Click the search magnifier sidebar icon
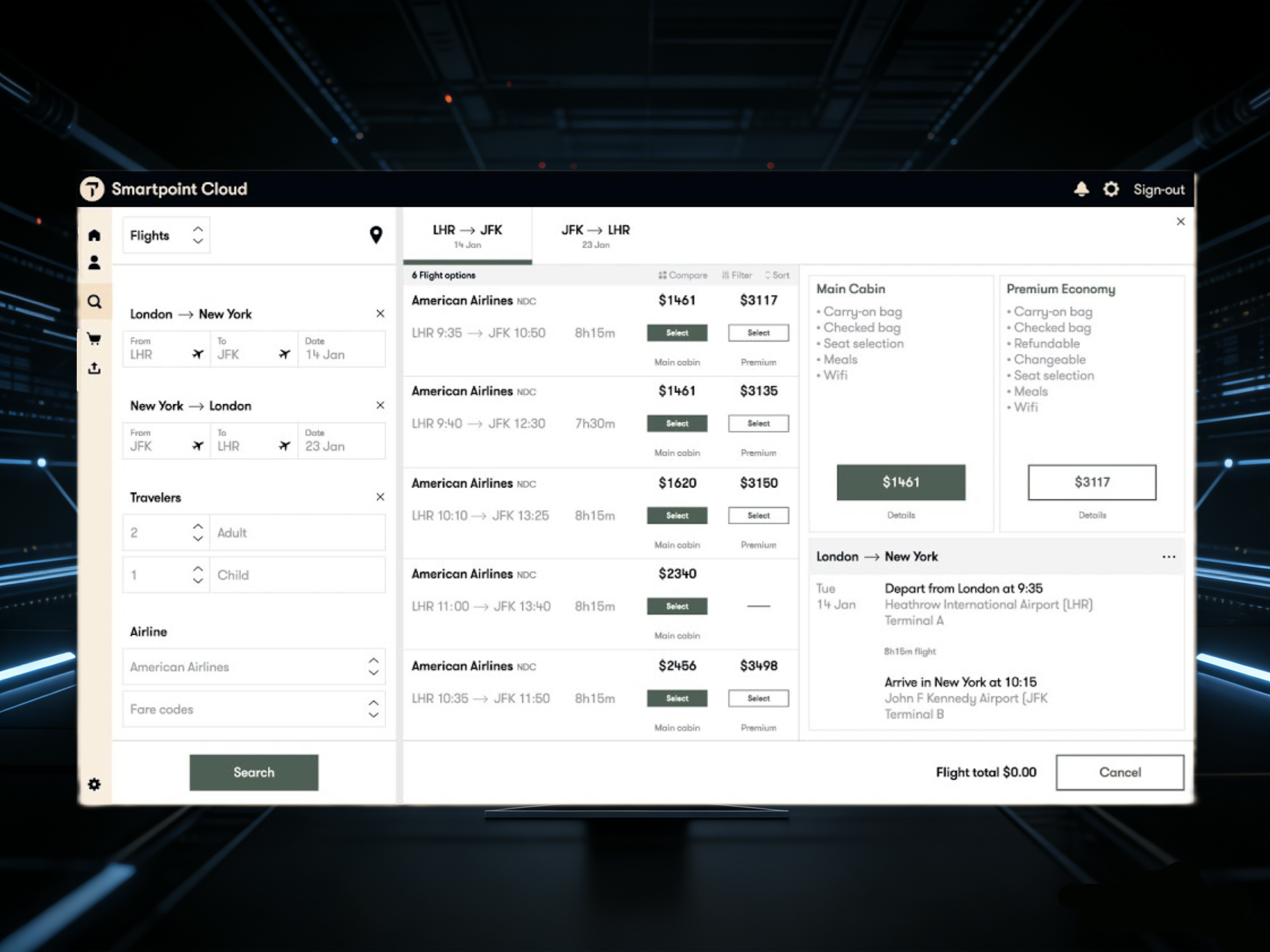Image resolution: width=1270 pixels, height=952 pixels. tap(94, 302)
